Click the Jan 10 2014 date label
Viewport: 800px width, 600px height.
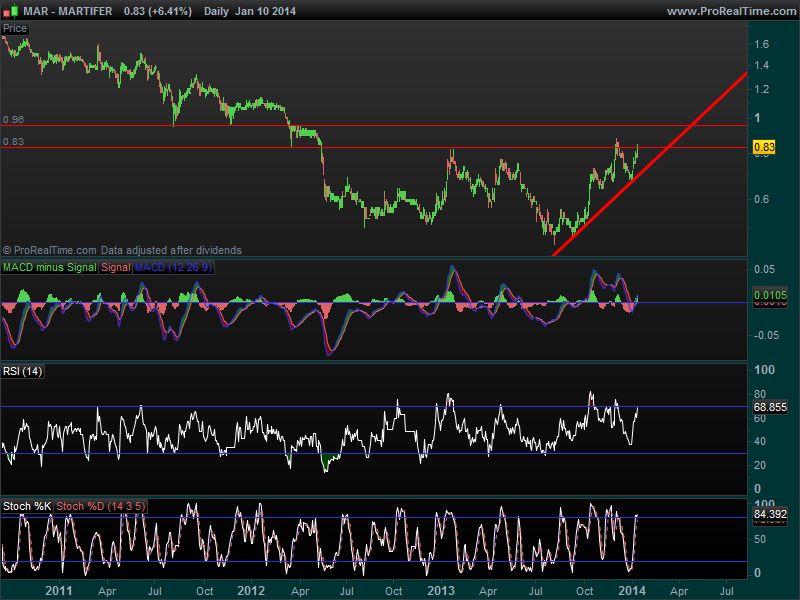pos(265,11)
